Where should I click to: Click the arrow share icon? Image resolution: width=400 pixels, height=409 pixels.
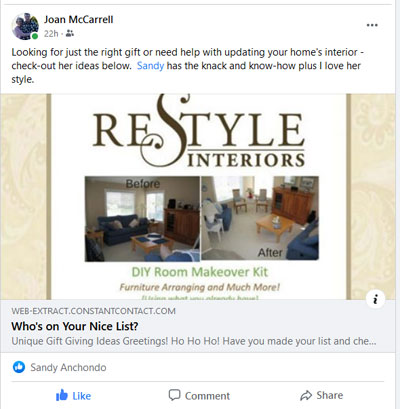(306, 396)
